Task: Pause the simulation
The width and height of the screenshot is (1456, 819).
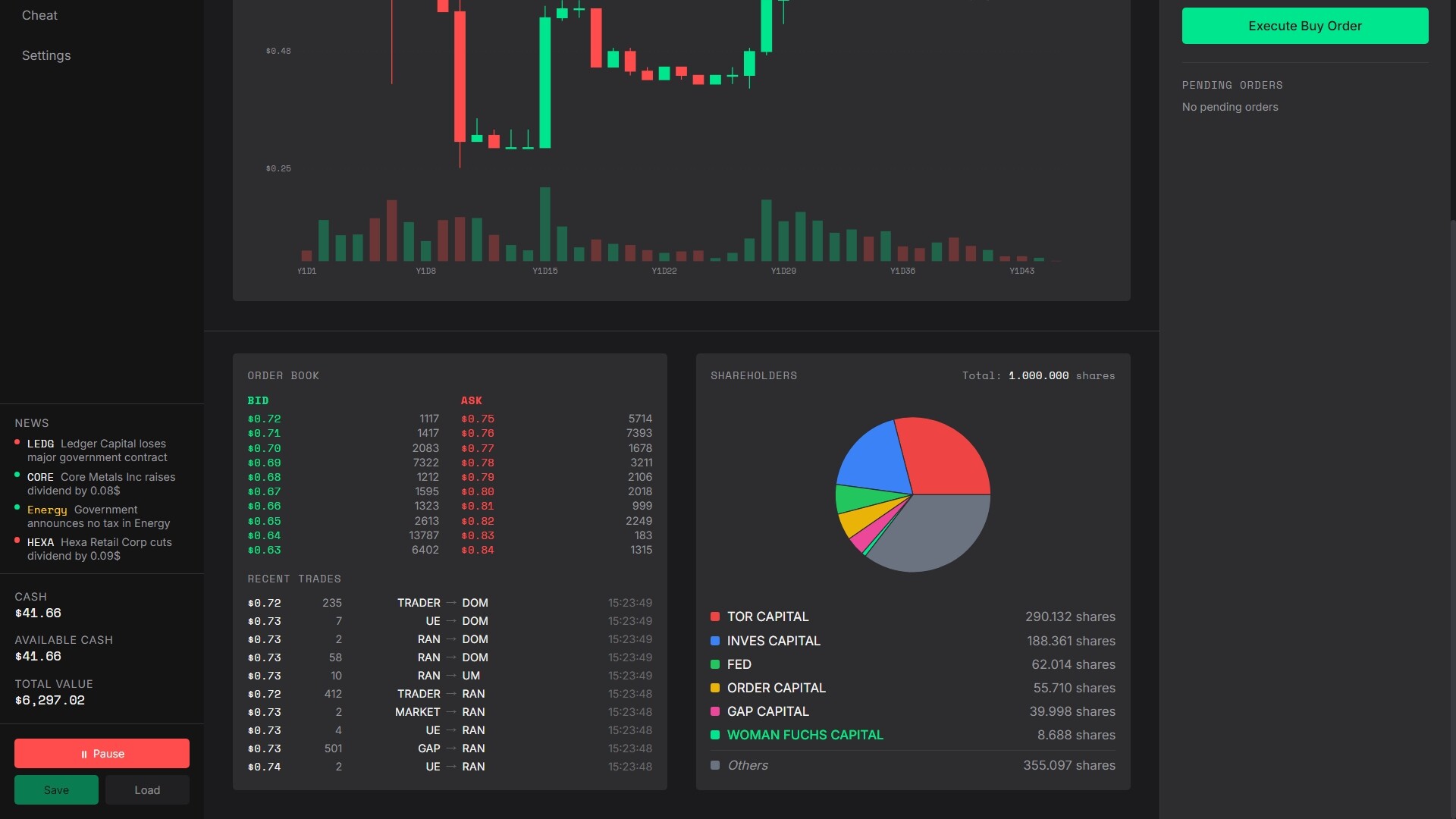Action: [102, 754]
